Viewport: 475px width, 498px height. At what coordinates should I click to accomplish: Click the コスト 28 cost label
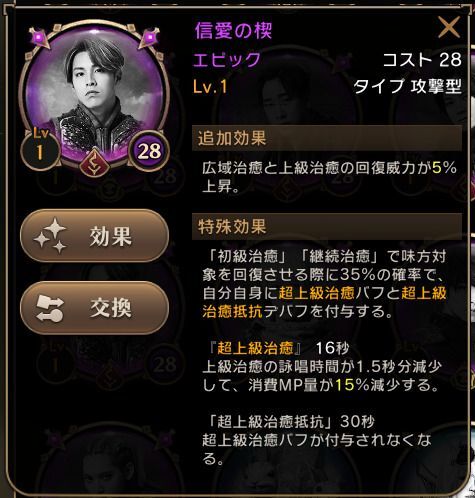422,60
